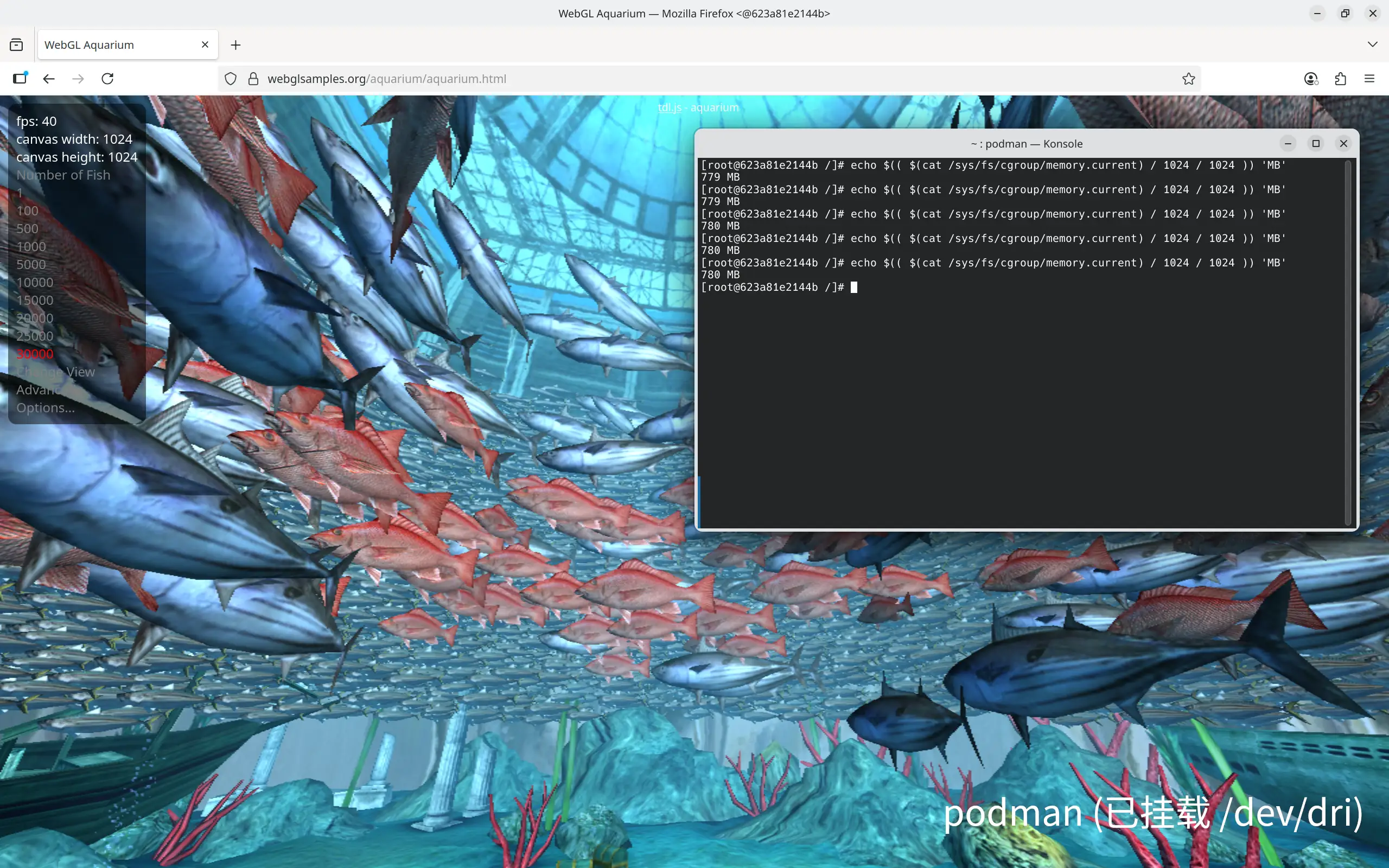Click the tracking protection shield icon

click(x=230, y=79)
